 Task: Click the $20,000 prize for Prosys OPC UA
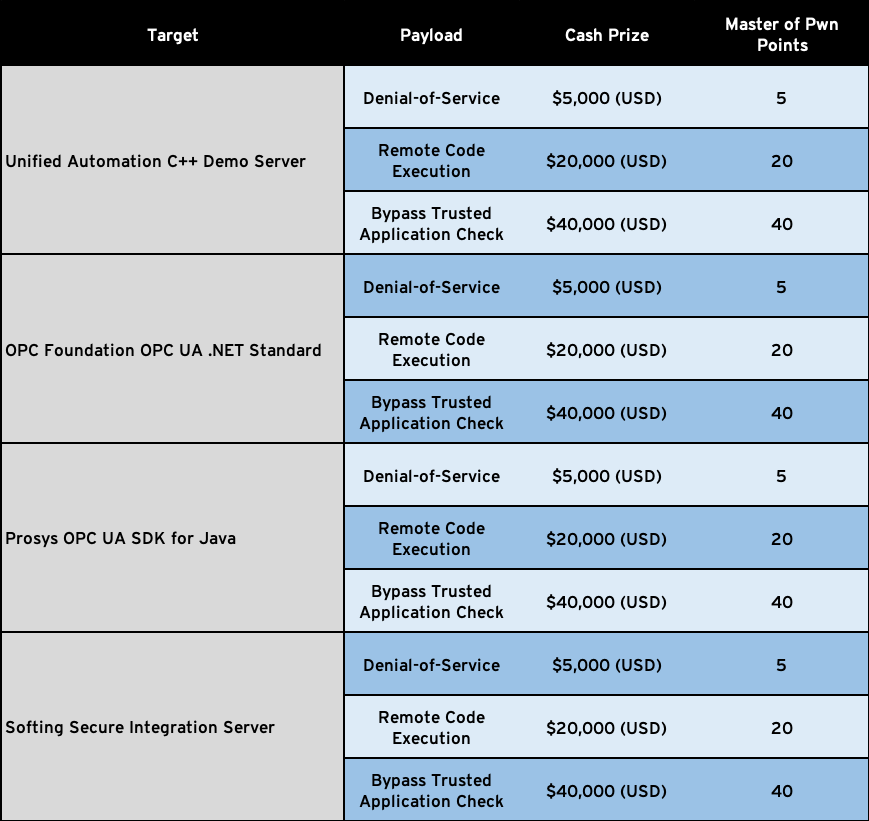(x=606, y=539)
